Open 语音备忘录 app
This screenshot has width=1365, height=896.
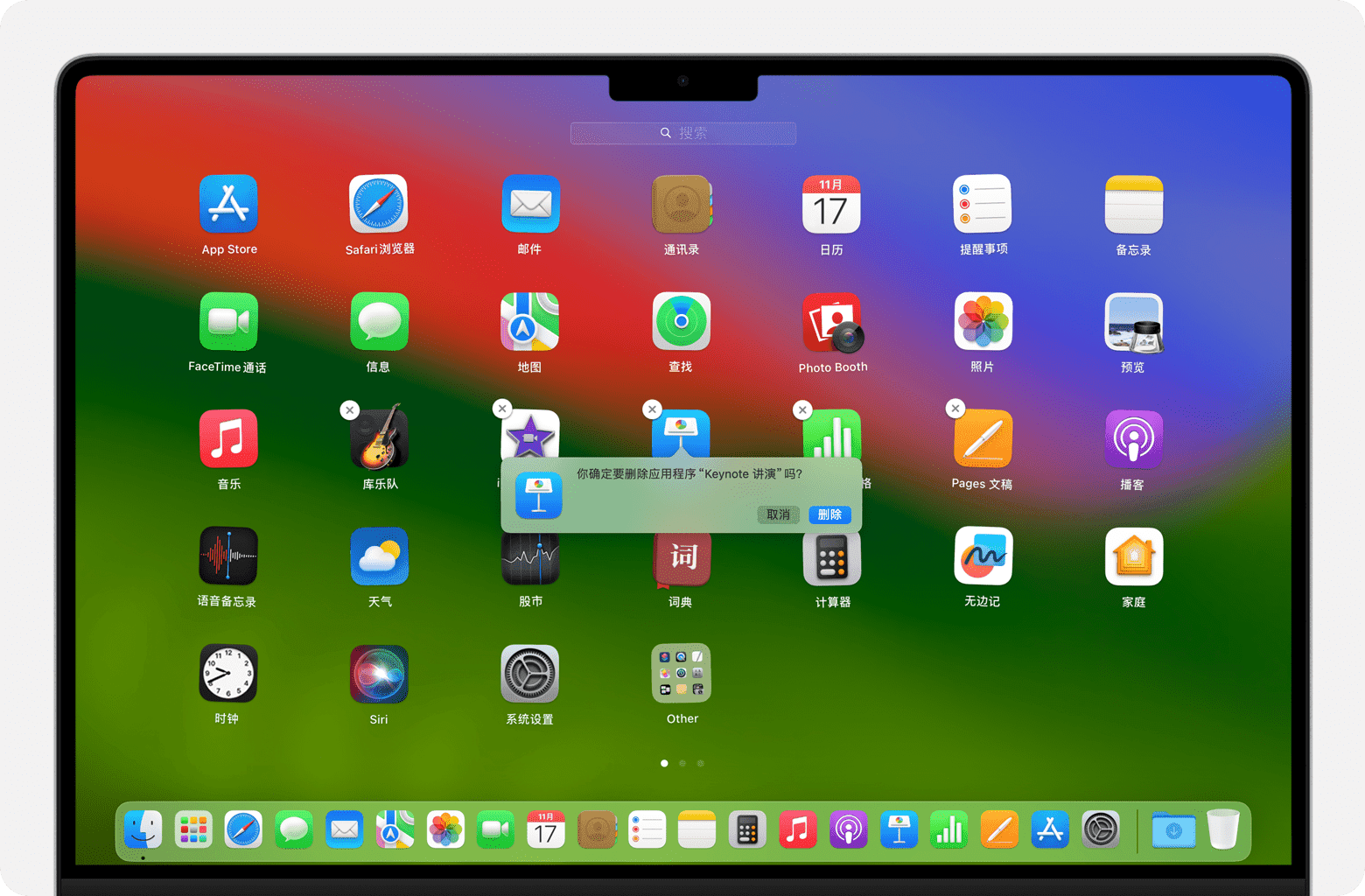[228, 556]
